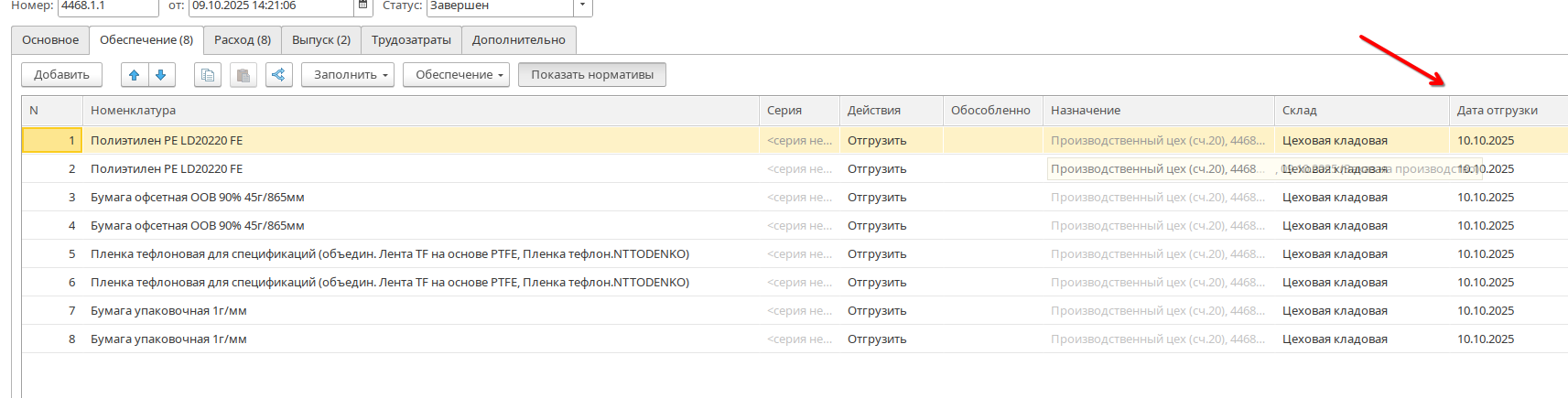Move the selected row down with the arrow
Screen dimensions: 1568x398
coord(161,75)
